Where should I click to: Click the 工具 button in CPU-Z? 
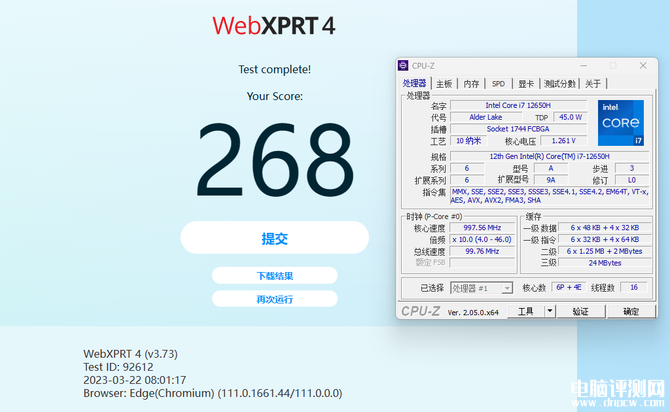point(526,312)
